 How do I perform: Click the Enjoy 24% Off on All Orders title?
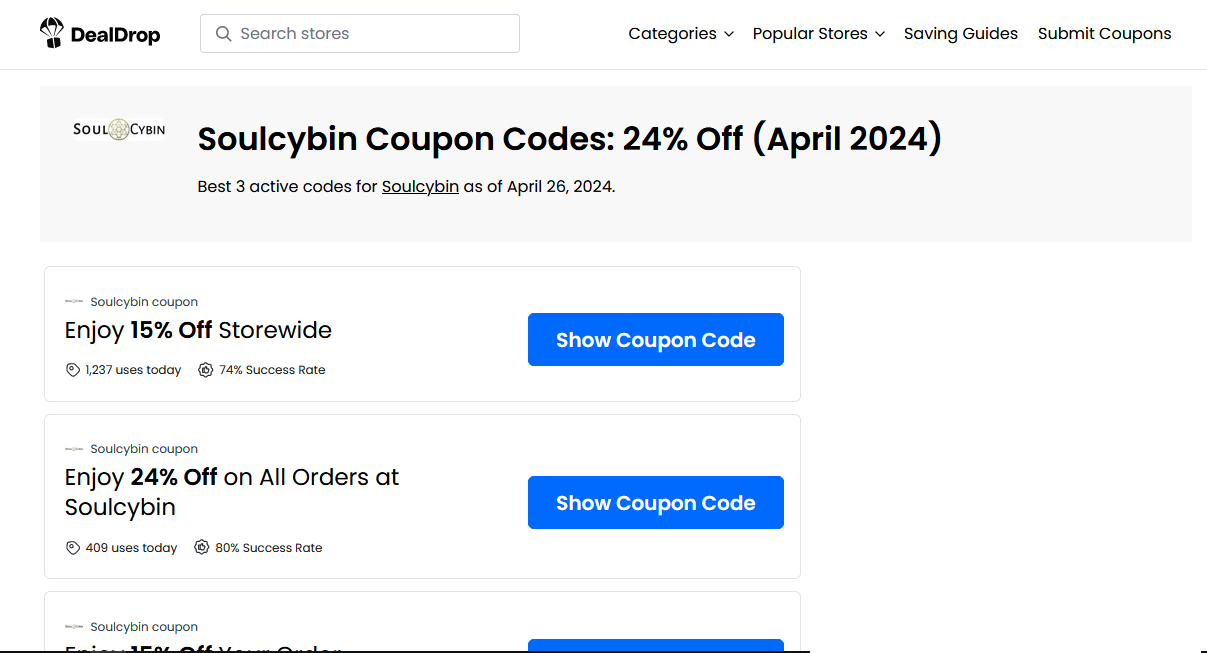(x=232, y=492)
